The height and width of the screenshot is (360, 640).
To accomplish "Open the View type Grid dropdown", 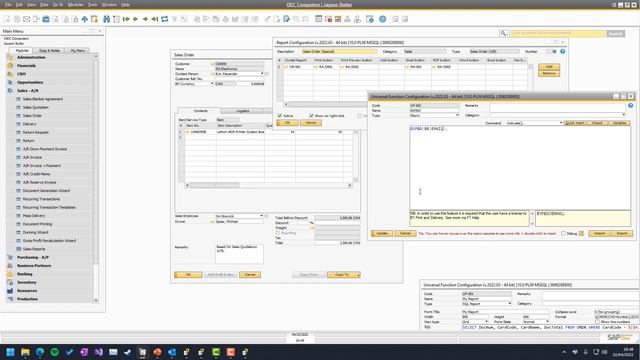I will (486, 322).
